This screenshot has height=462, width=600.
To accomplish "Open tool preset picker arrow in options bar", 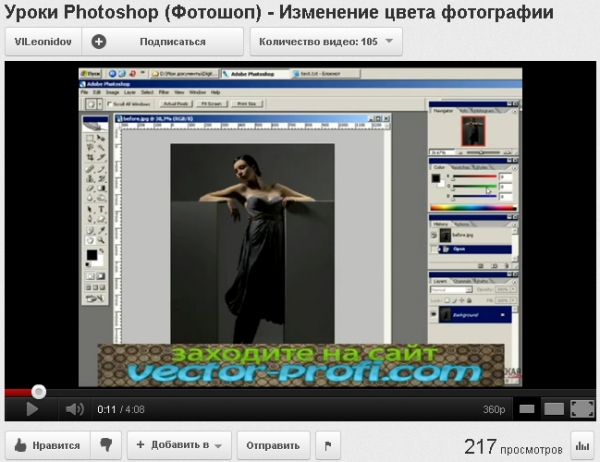I will (100, 104).
